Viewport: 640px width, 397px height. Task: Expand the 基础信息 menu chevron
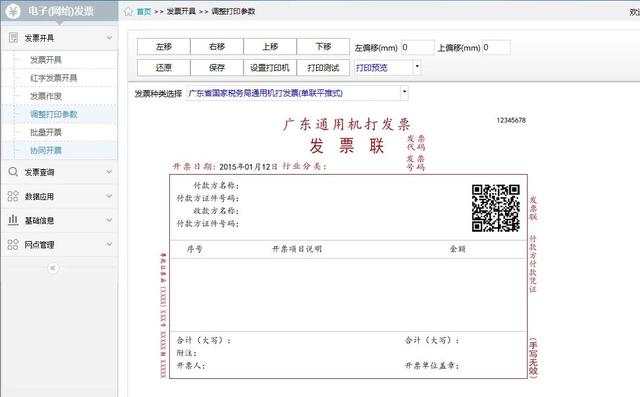pyautogui.click(x=109, y=220)
